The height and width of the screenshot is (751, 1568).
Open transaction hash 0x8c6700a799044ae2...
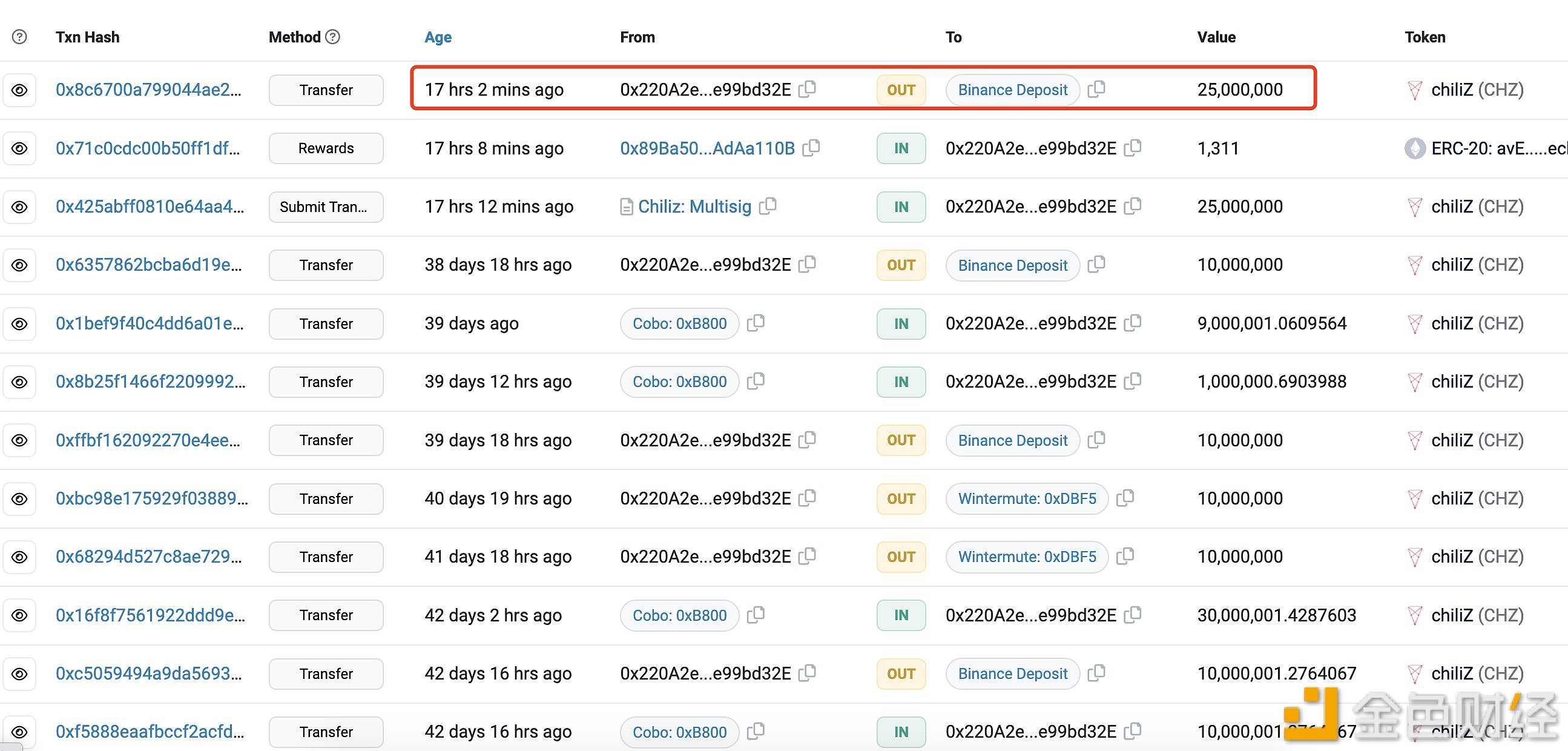148,90
